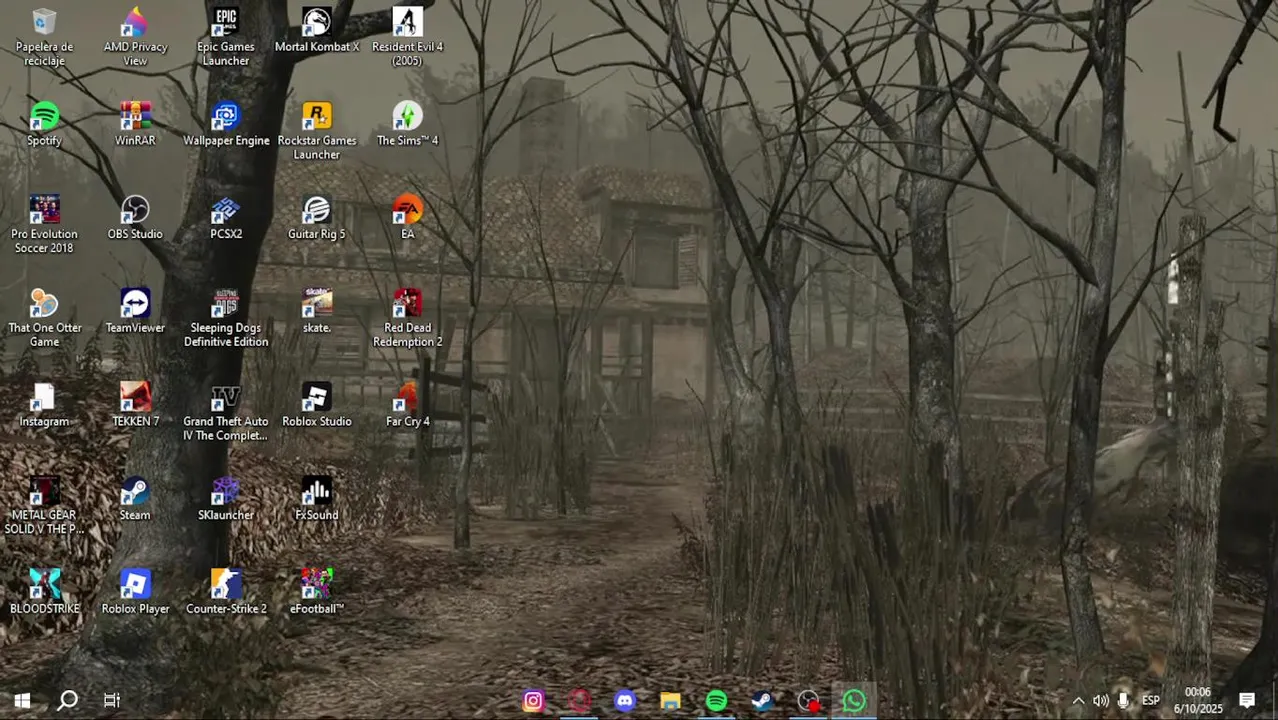Click the microphone tray icon
The image size is (1278, 720).
pos(1124,701)
